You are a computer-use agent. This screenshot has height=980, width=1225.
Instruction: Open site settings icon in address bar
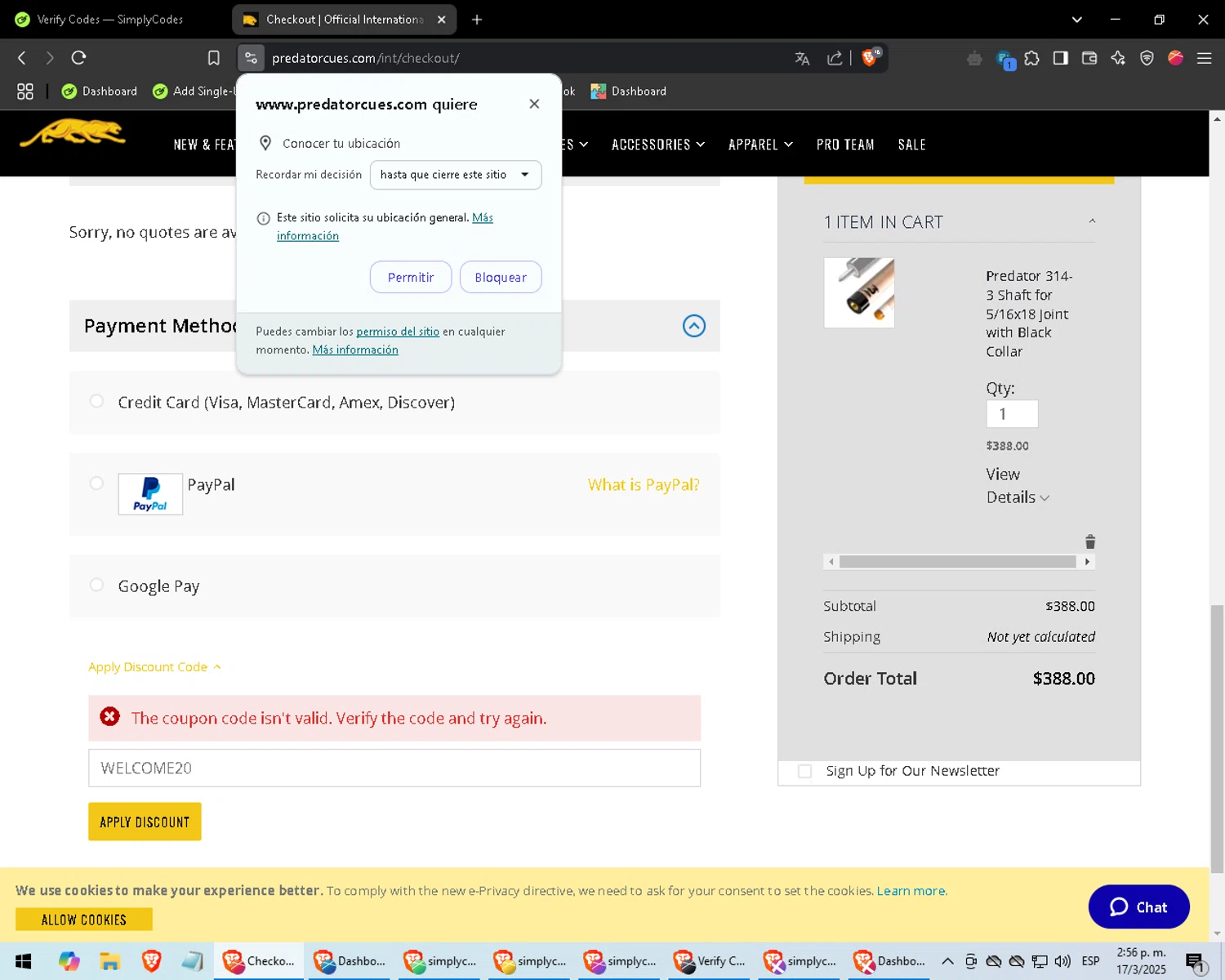251,58
